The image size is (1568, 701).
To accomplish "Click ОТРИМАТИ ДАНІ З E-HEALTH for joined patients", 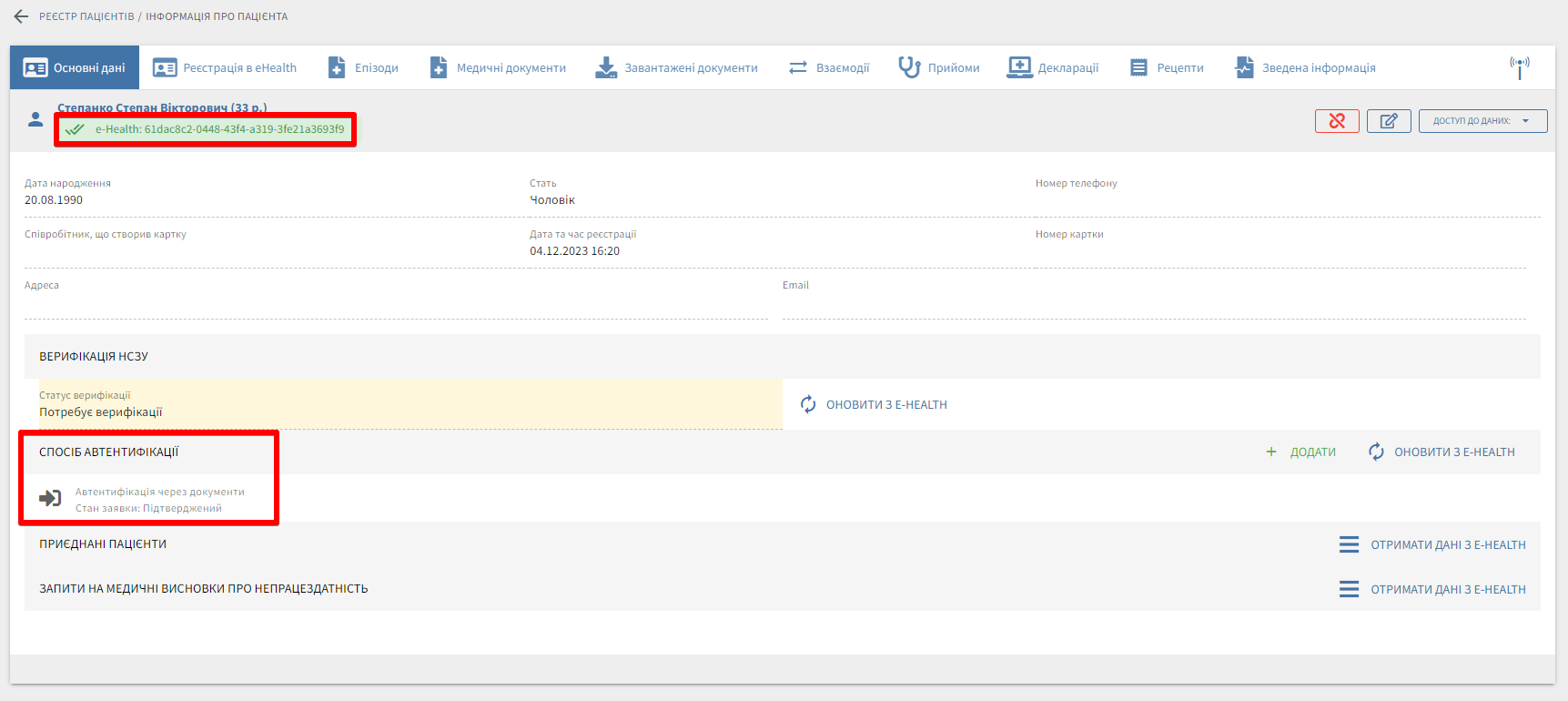I will tap(1448, 544).
